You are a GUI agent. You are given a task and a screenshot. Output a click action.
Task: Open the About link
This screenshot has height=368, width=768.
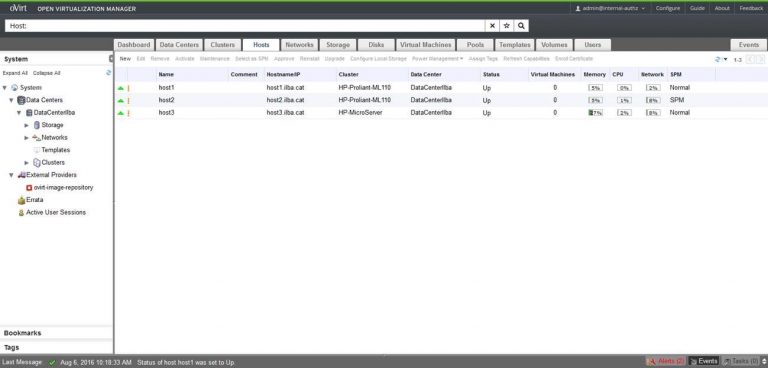point(722,8)
